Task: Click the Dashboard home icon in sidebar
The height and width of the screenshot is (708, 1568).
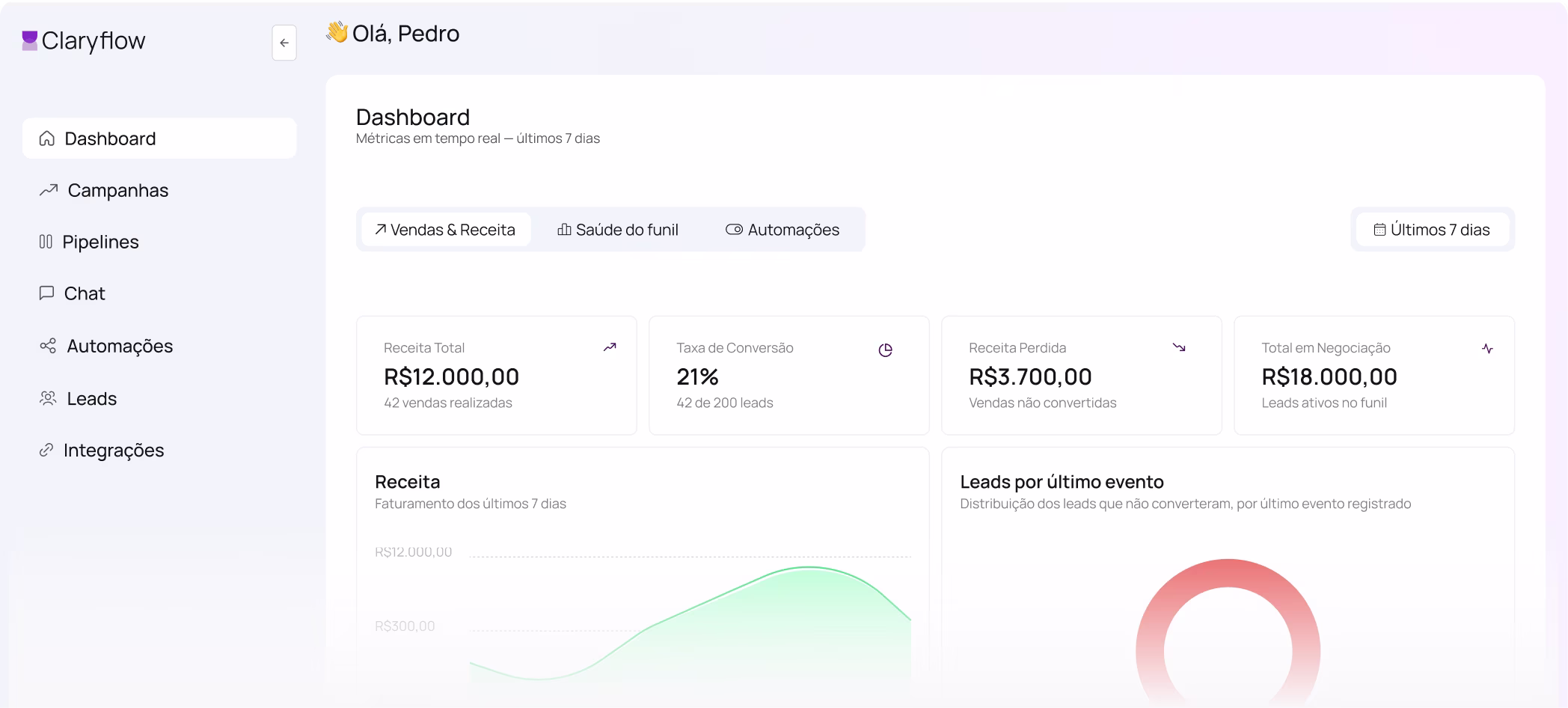Action: (47, 138)
